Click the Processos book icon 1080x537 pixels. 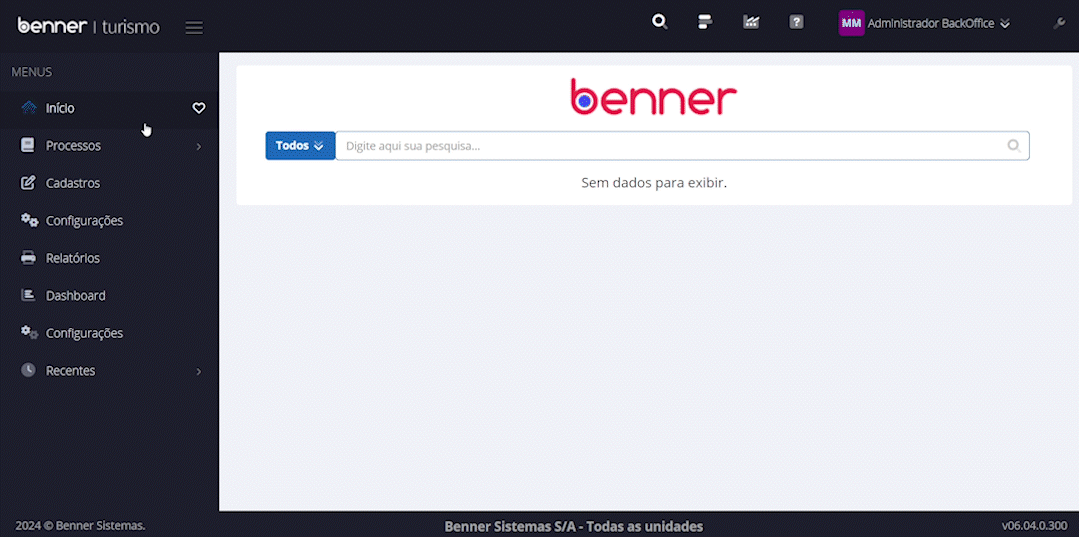(x=28, y=145)
